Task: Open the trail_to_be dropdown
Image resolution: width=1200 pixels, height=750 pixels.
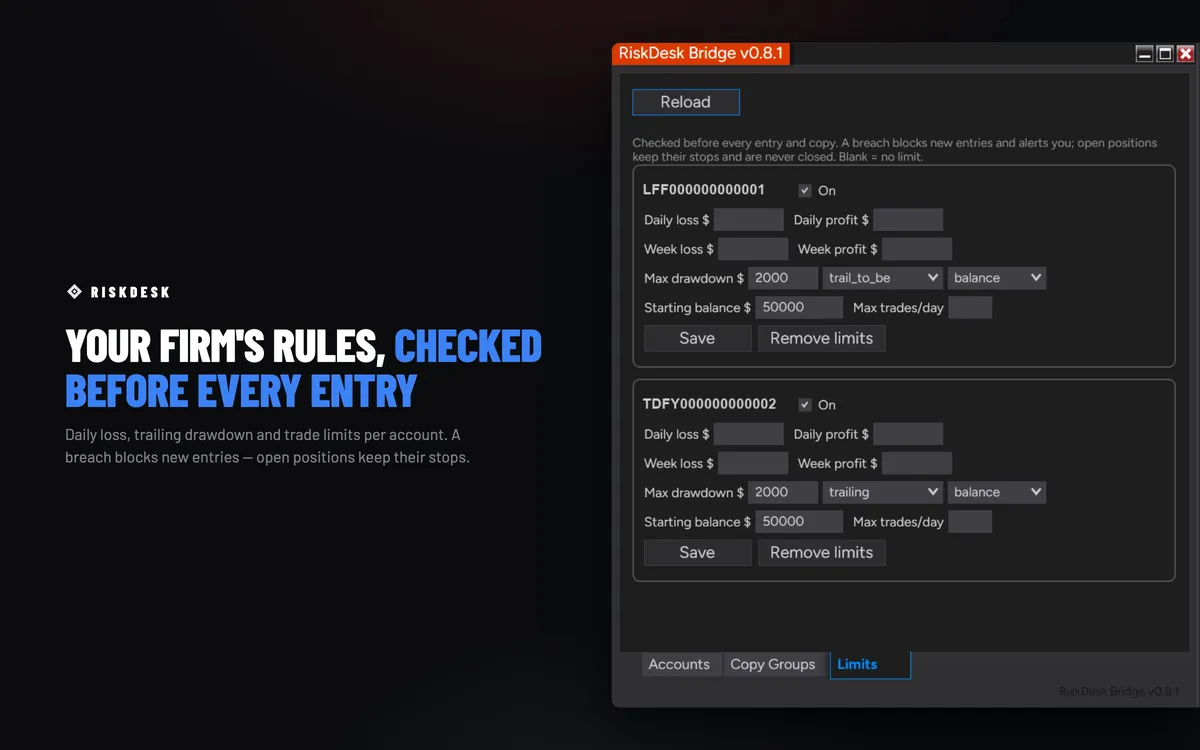Action: [883, 278]
